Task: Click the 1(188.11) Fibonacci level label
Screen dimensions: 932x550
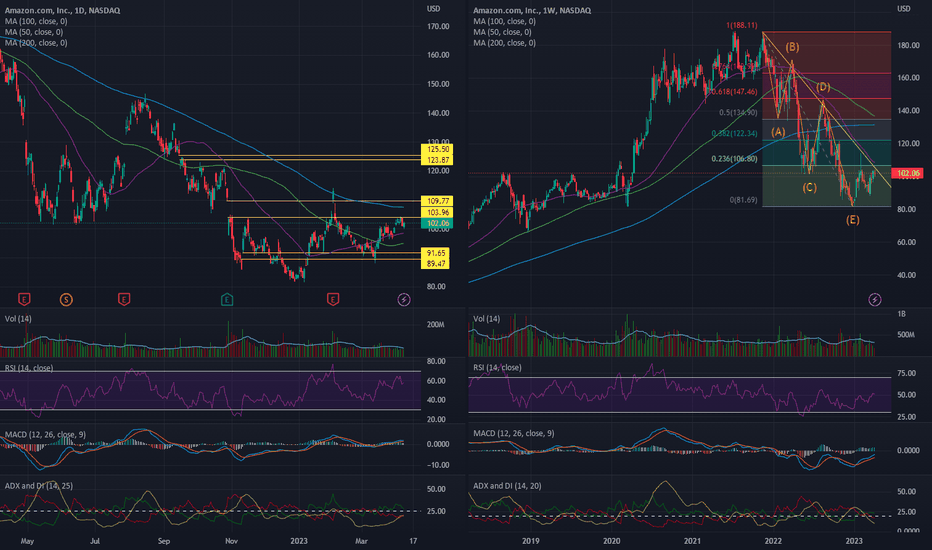Action: (x=741, y=26)
